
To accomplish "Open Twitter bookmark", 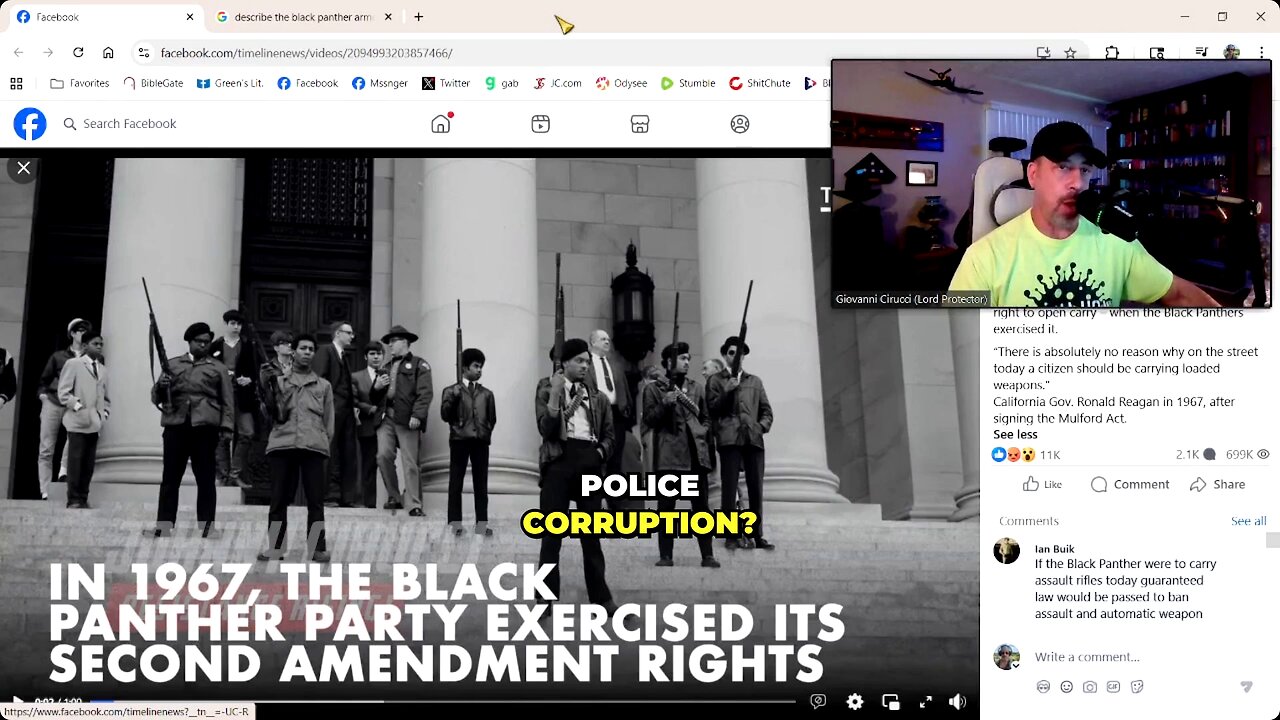I will click(x=445, y=83).
